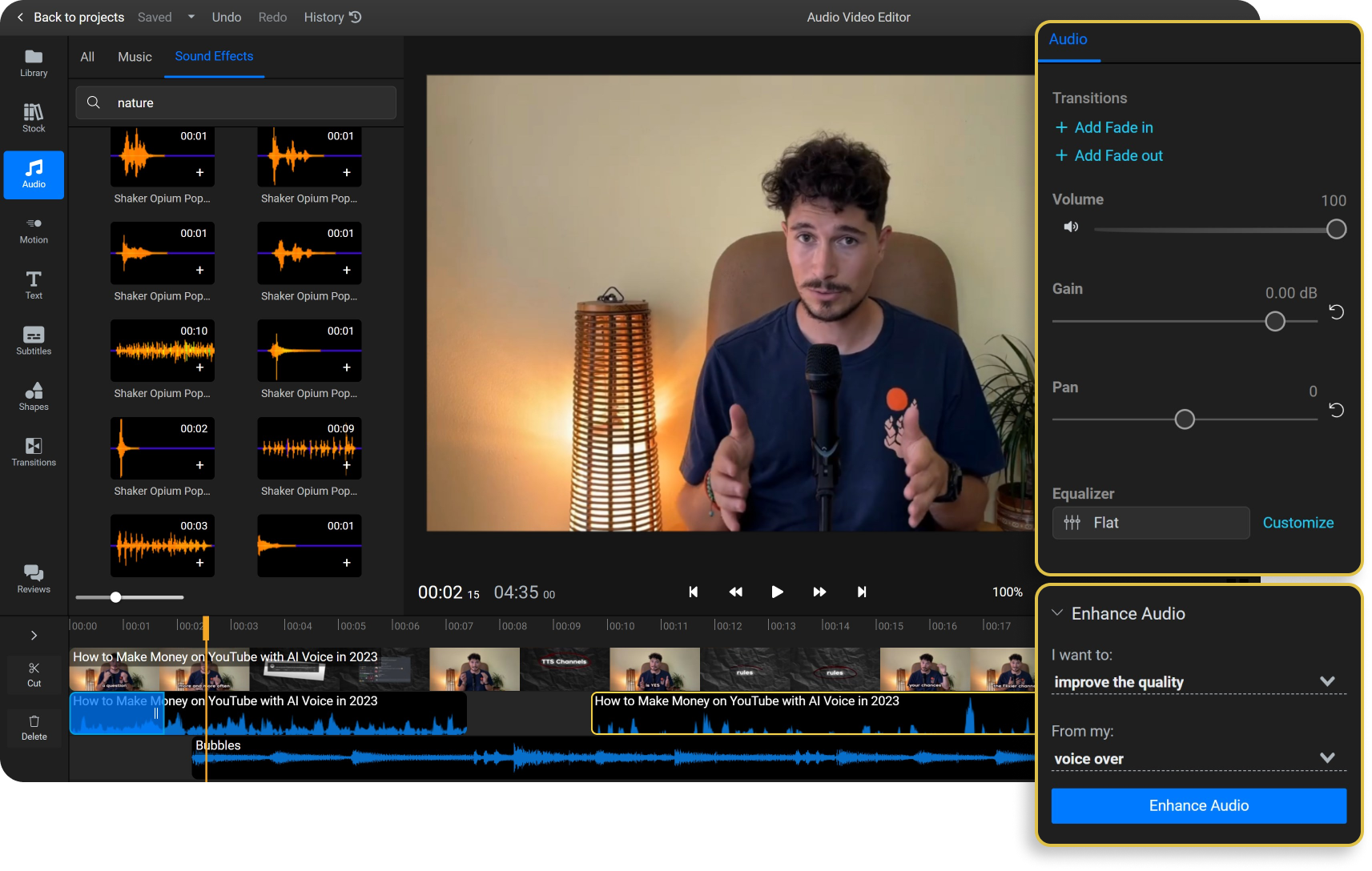The width and height of the screenshot is (1372, 871).
Task: Reset the Gain value to default
Action: pos(1335,312)
